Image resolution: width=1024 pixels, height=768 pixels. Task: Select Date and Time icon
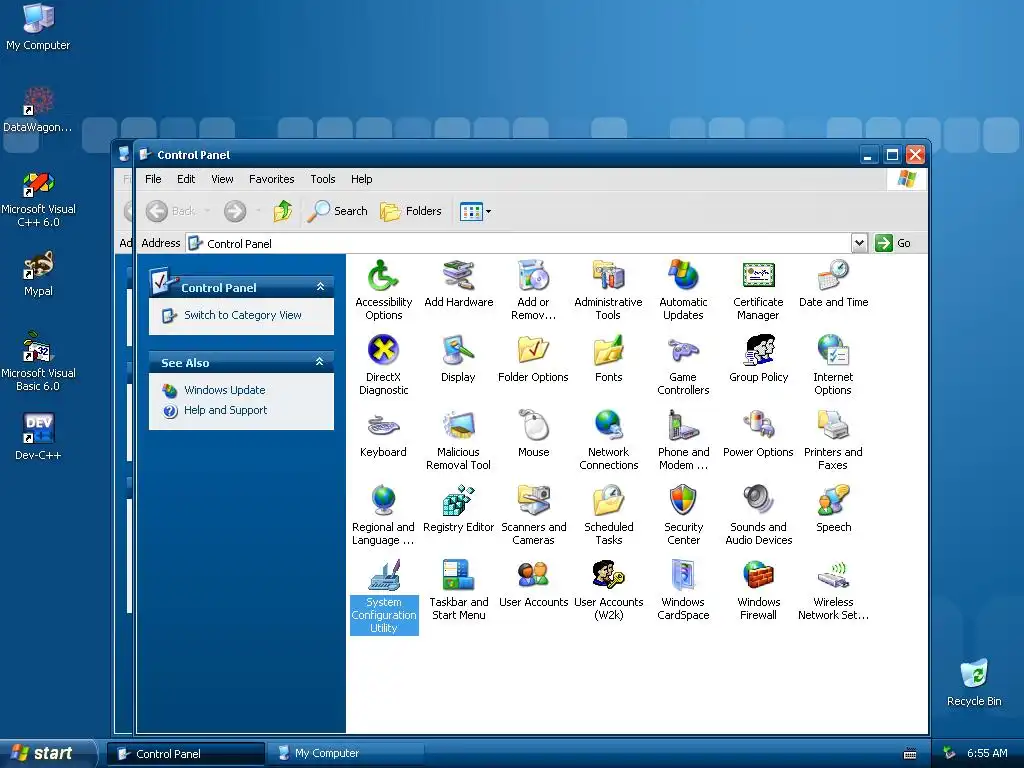tap(833, 283)
